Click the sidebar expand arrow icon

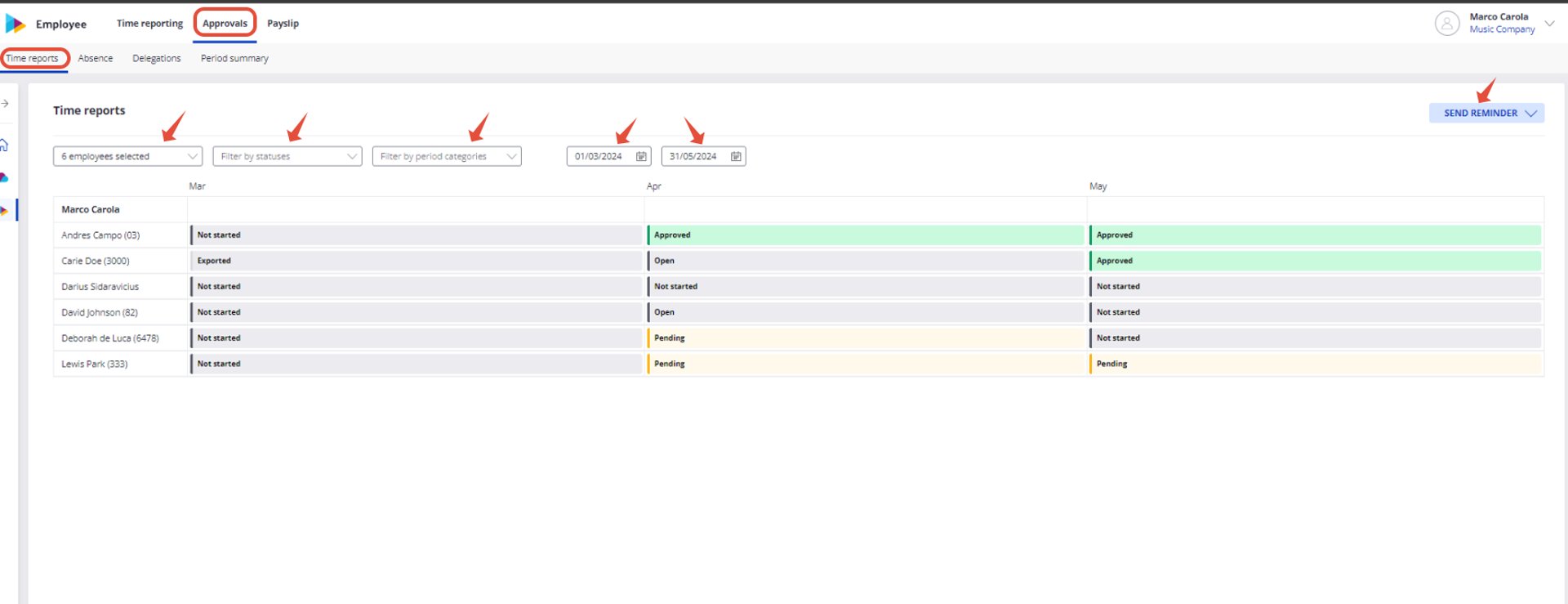5,104
